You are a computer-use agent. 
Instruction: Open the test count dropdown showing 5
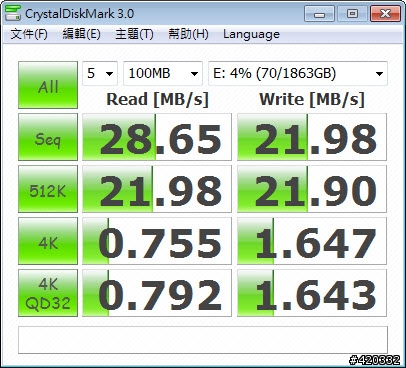pyautogui.click(x=100, y=73)
